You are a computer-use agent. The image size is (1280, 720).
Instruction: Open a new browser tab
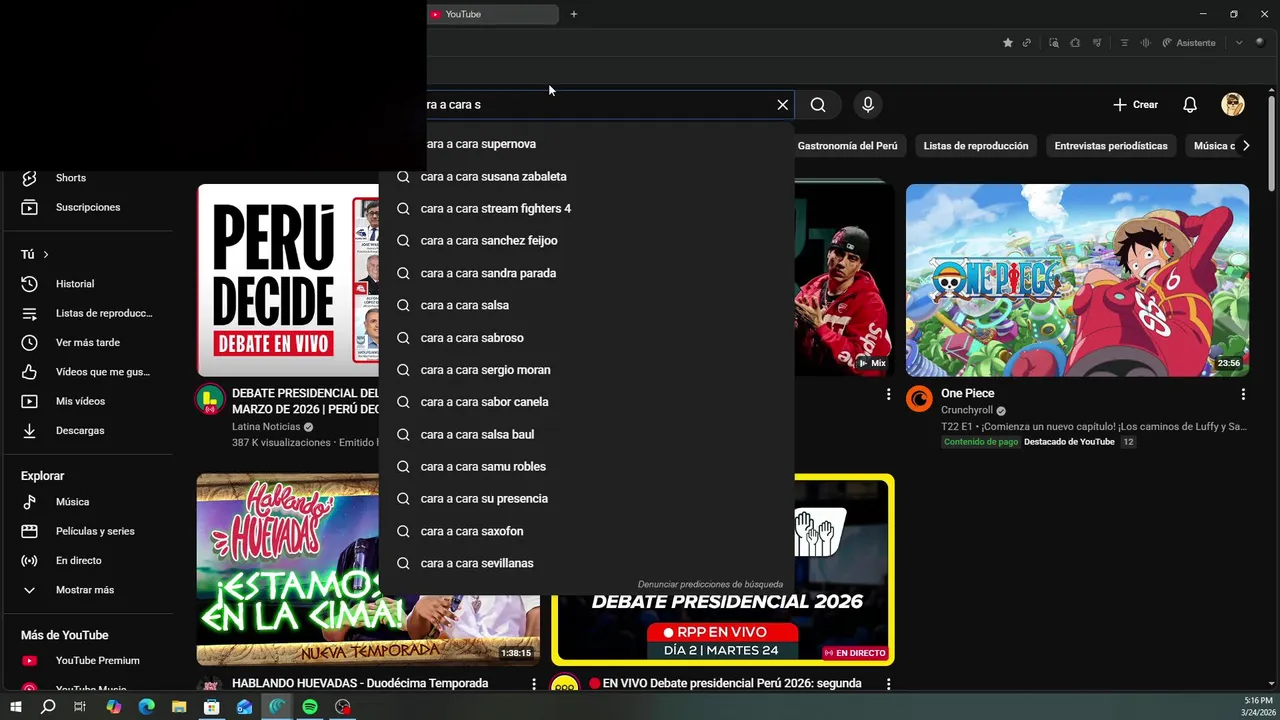coord(574,14)
